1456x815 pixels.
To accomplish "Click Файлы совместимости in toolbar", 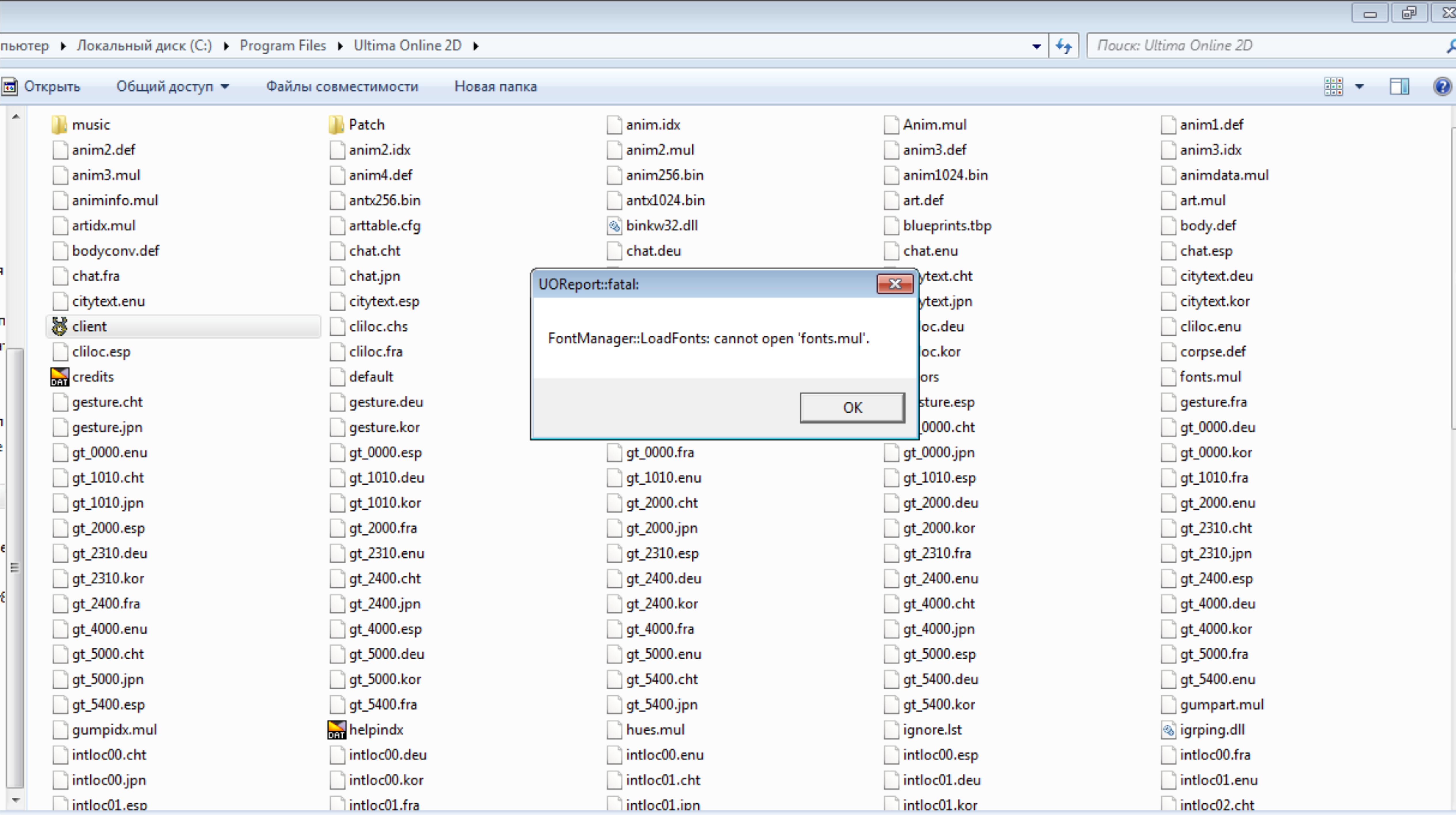I will (342, 86).
